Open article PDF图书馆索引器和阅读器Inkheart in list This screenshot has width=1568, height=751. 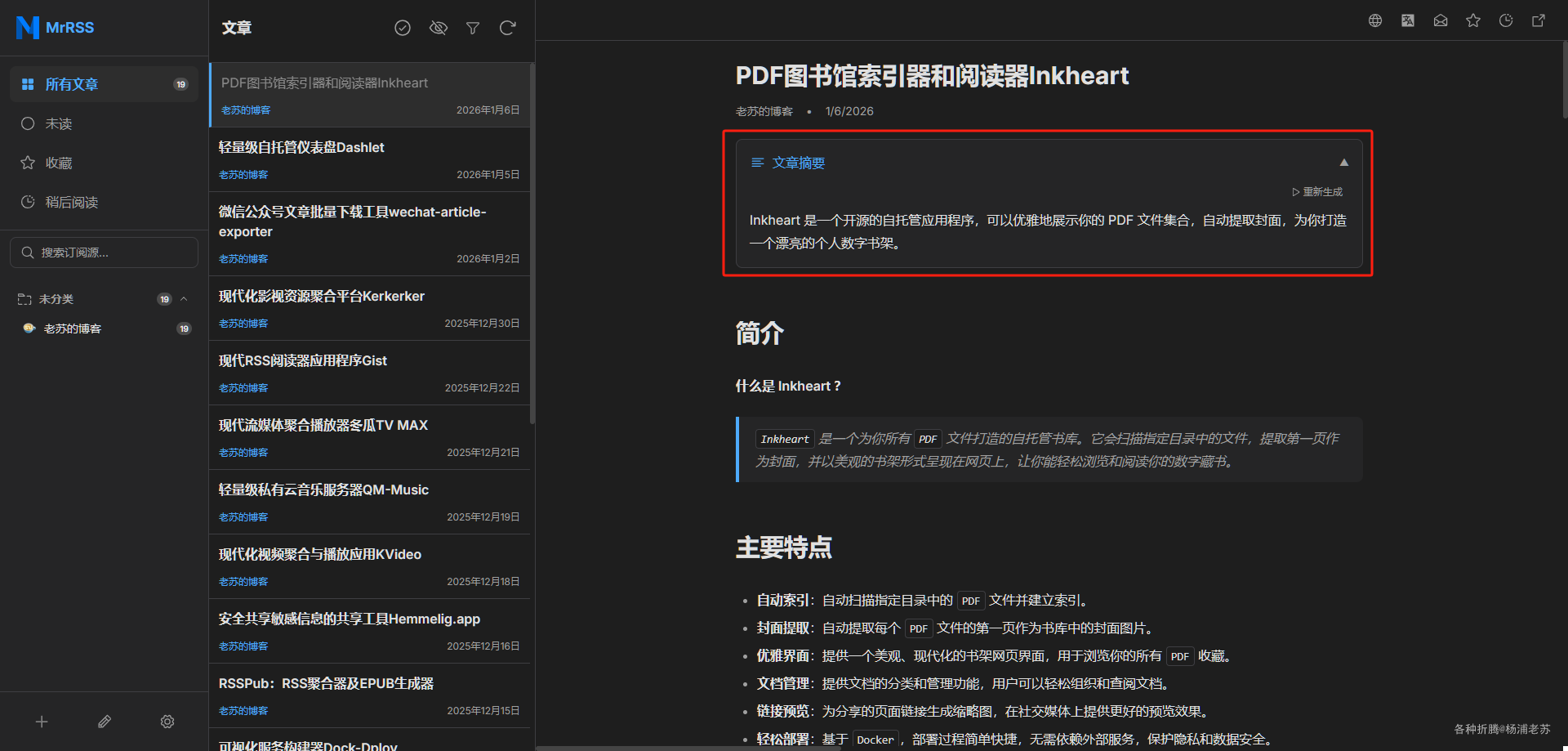click(369, 95)
